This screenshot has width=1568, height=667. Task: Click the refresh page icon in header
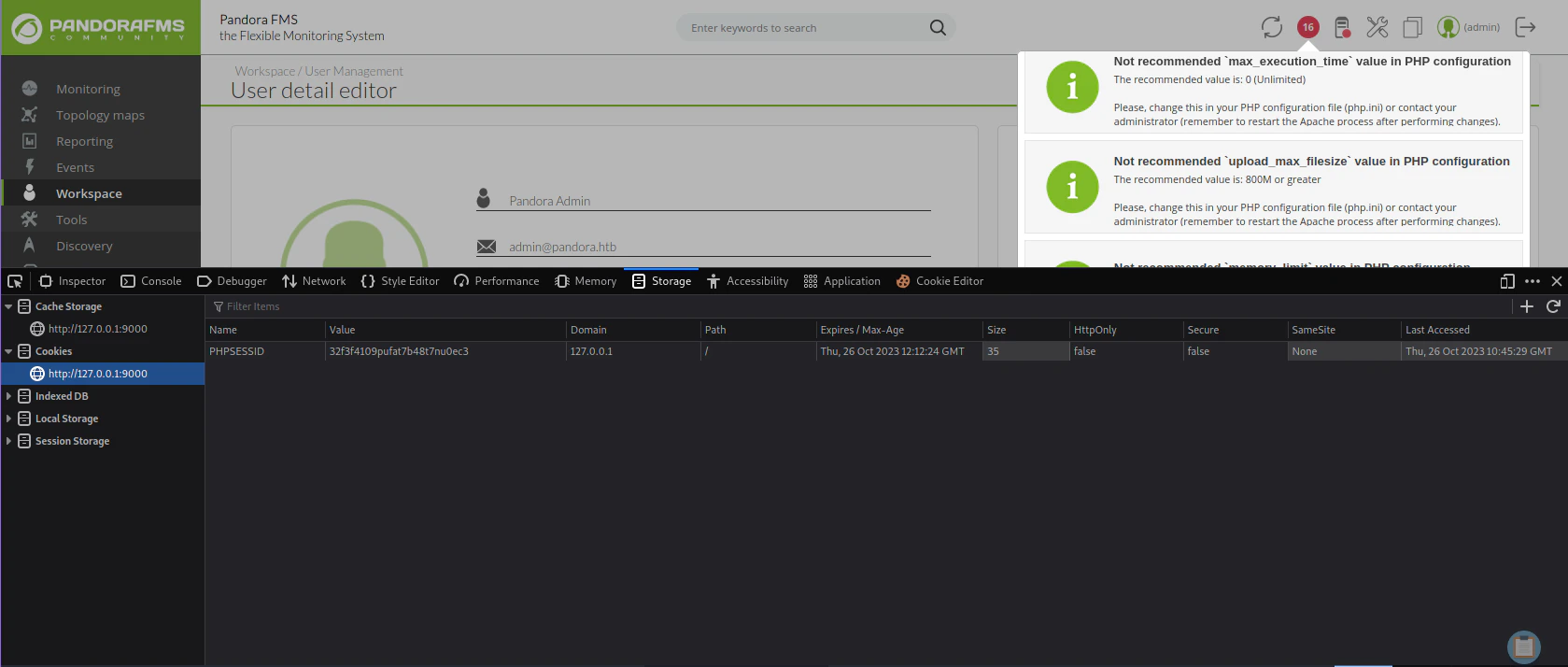point(1272,27)
